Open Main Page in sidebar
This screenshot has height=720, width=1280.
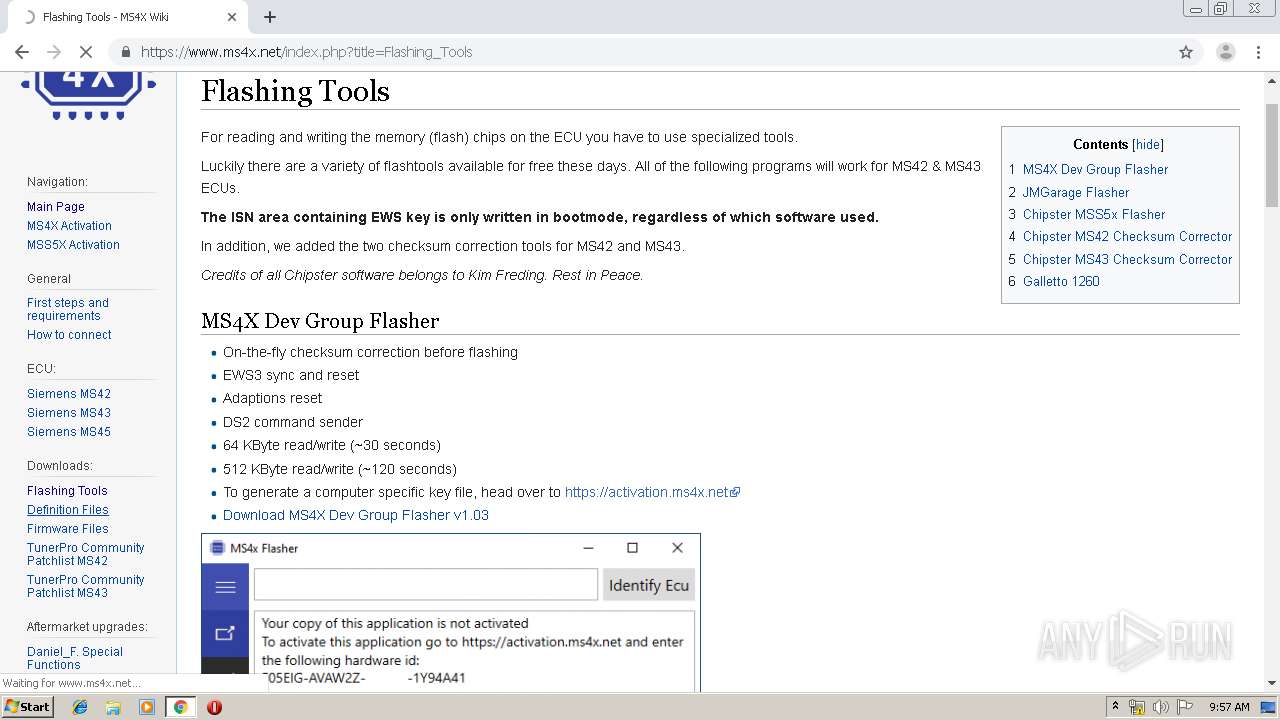(56, 207)
